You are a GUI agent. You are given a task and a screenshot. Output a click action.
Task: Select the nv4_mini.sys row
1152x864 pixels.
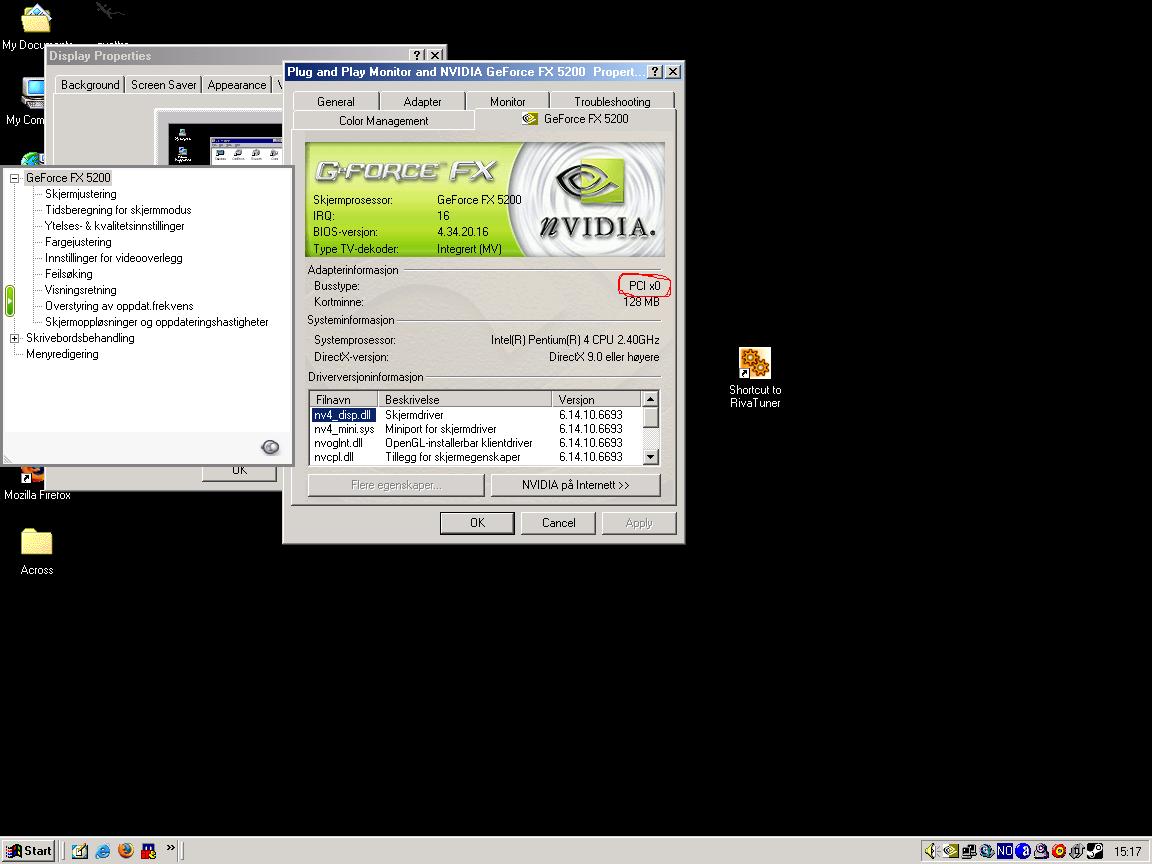476,429
